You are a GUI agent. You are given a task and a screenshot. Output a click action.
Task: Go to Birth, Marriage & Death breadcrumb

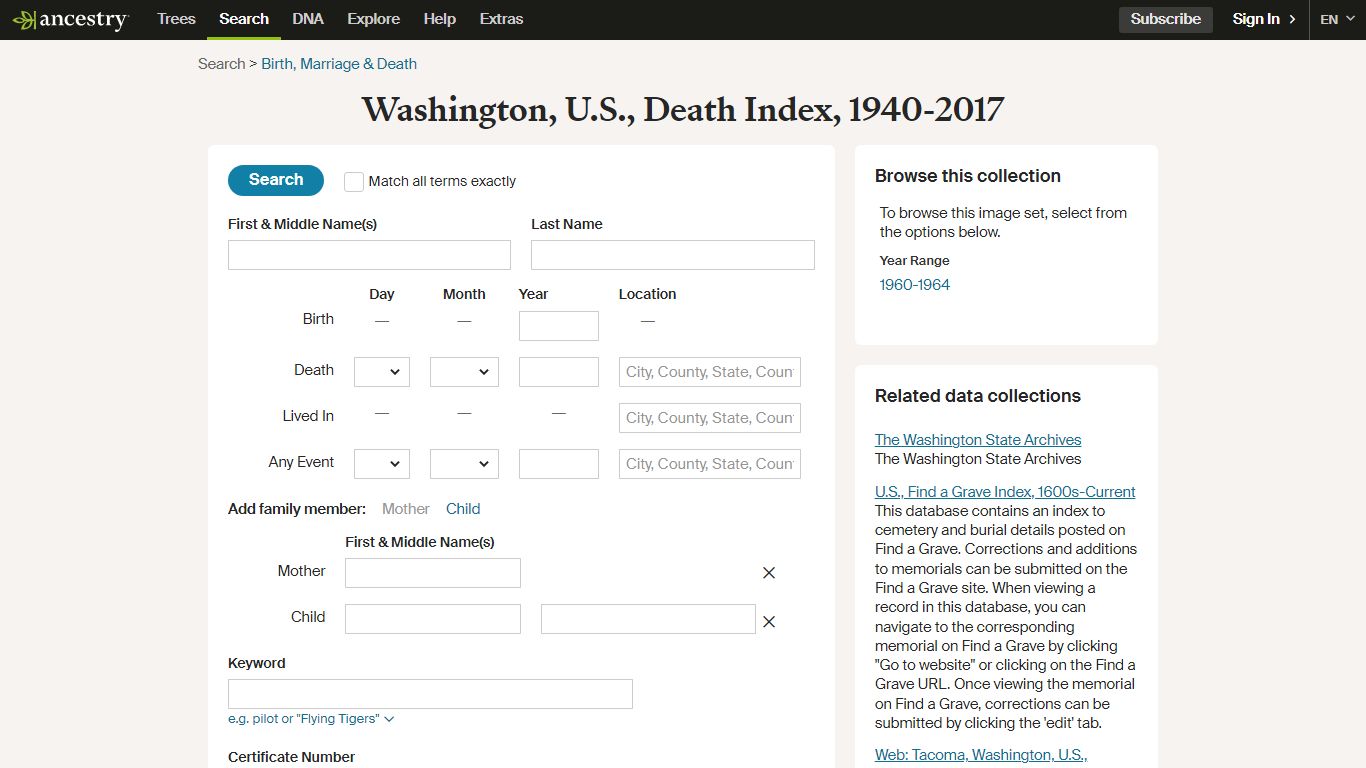coord(339,64)
